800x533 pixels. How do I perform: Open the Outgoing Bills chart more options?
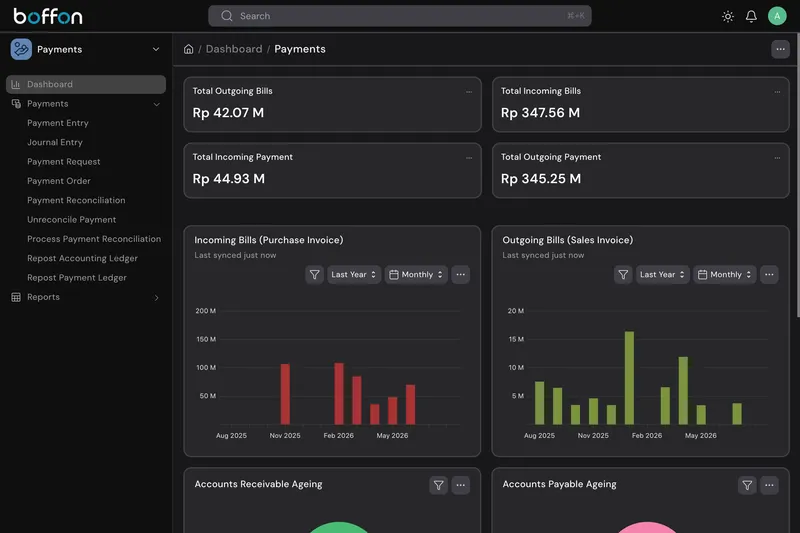click(769, 274)
